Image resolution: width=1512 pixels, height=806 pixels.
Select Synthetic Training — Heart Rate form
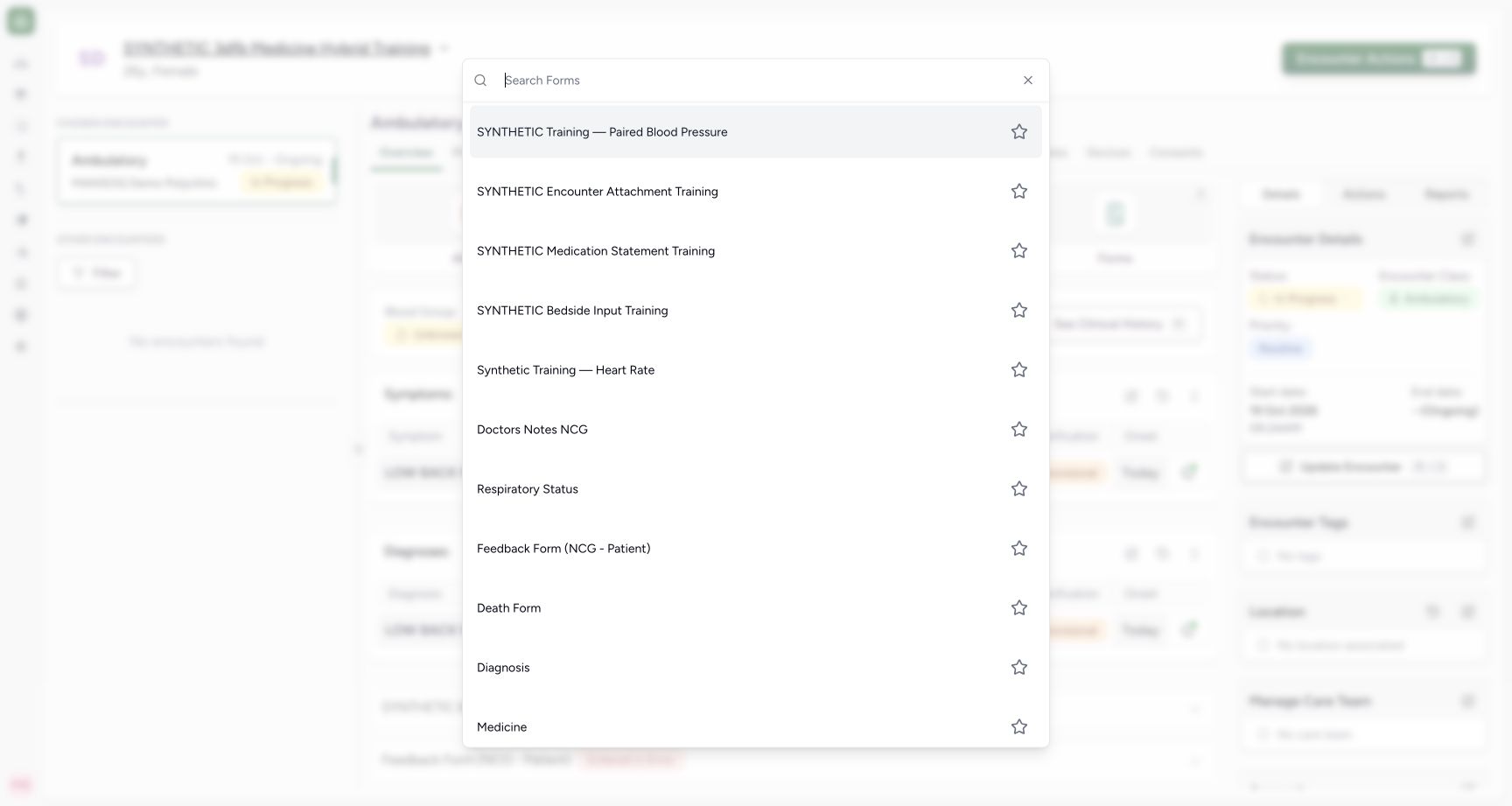pyautogui.click(x=756, y=370)
